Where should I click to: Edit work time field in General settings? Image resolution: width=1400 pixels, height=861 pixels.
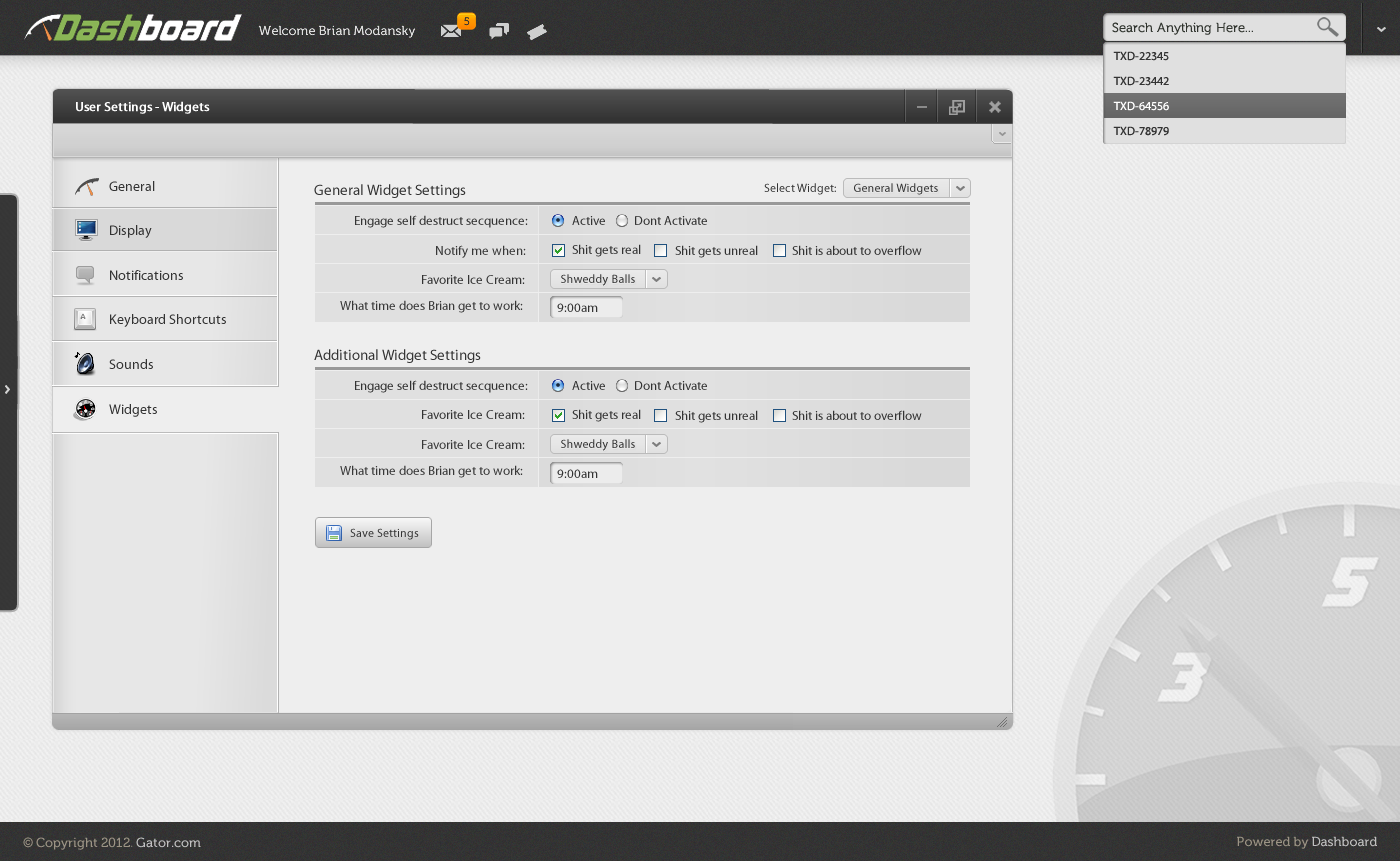pyautogui.click(x=586, y=308)
